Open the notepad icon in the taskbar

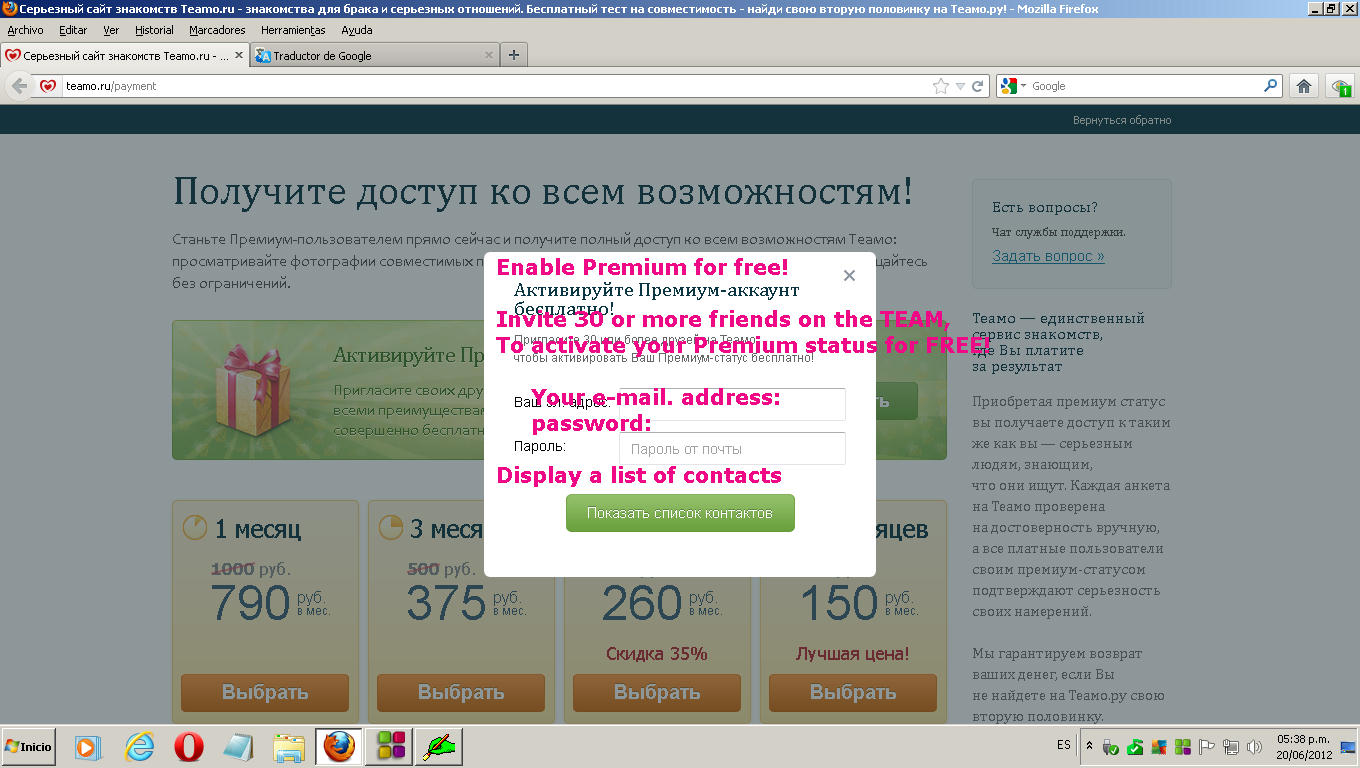[x=238, y=747]
